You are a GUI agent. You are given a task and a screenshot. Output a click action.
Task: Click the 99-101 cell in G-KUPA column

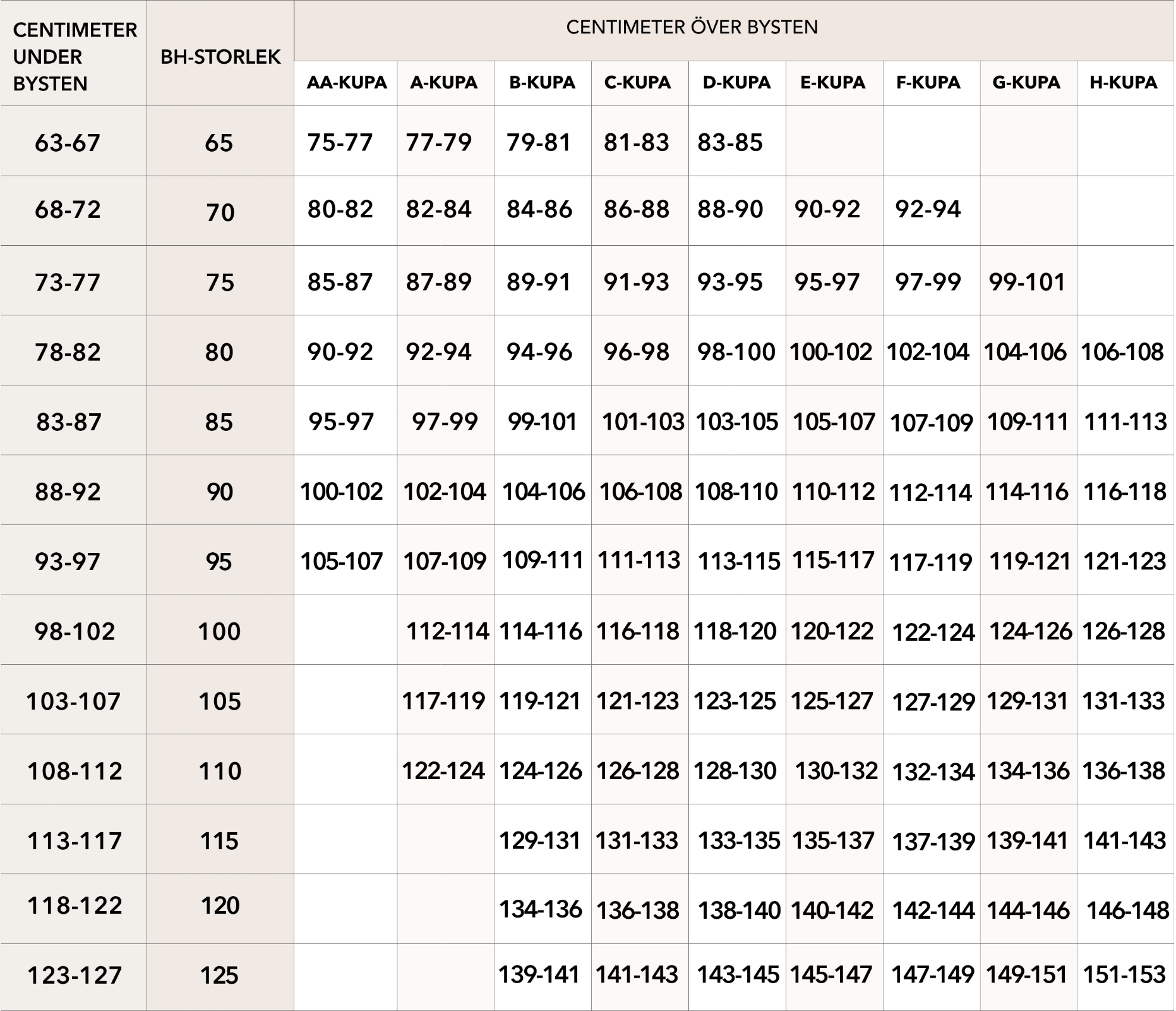(1027, 282)
